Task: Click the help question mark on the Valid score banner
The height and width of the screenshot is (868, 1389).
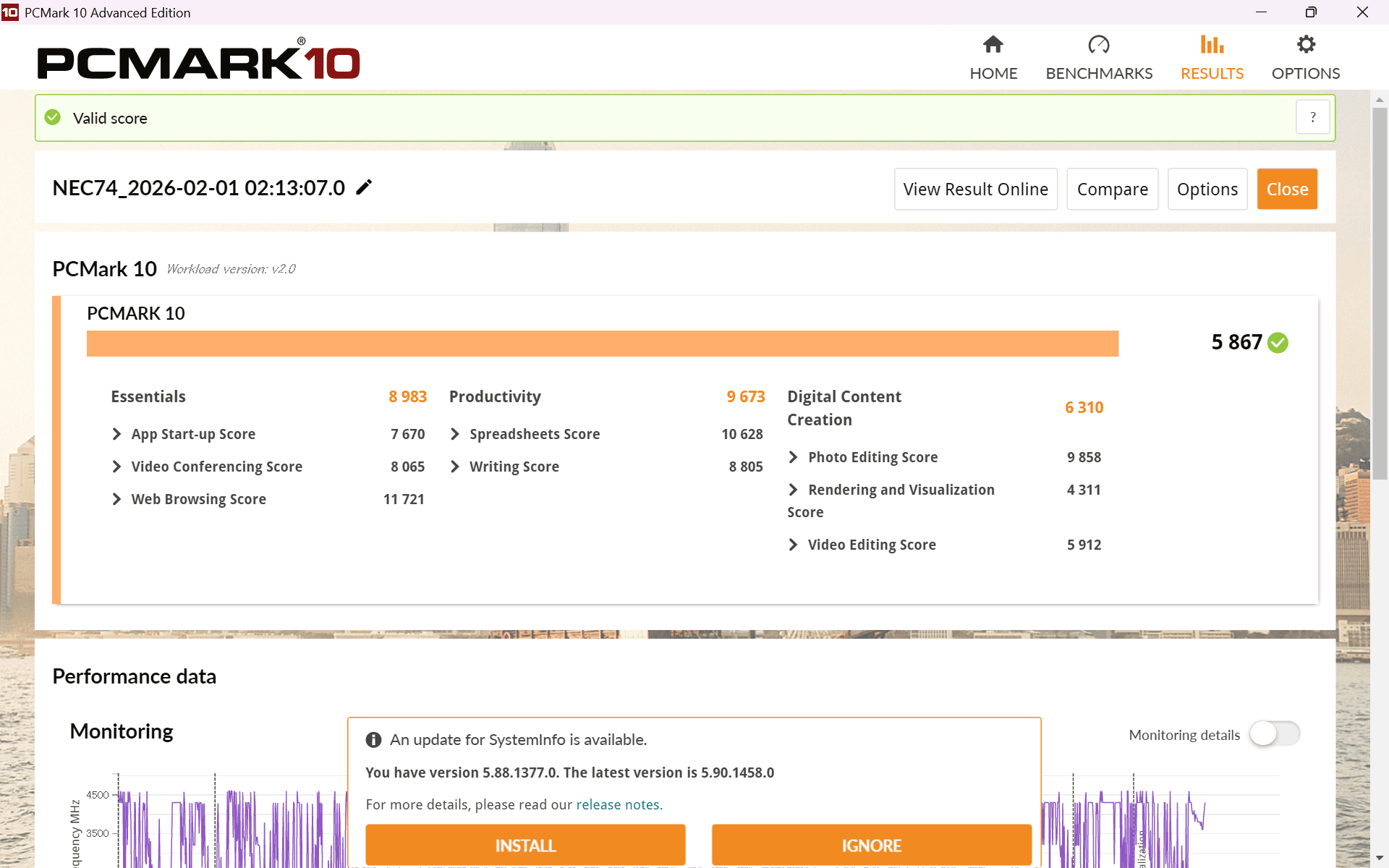Action: (x=1313, y=116)
